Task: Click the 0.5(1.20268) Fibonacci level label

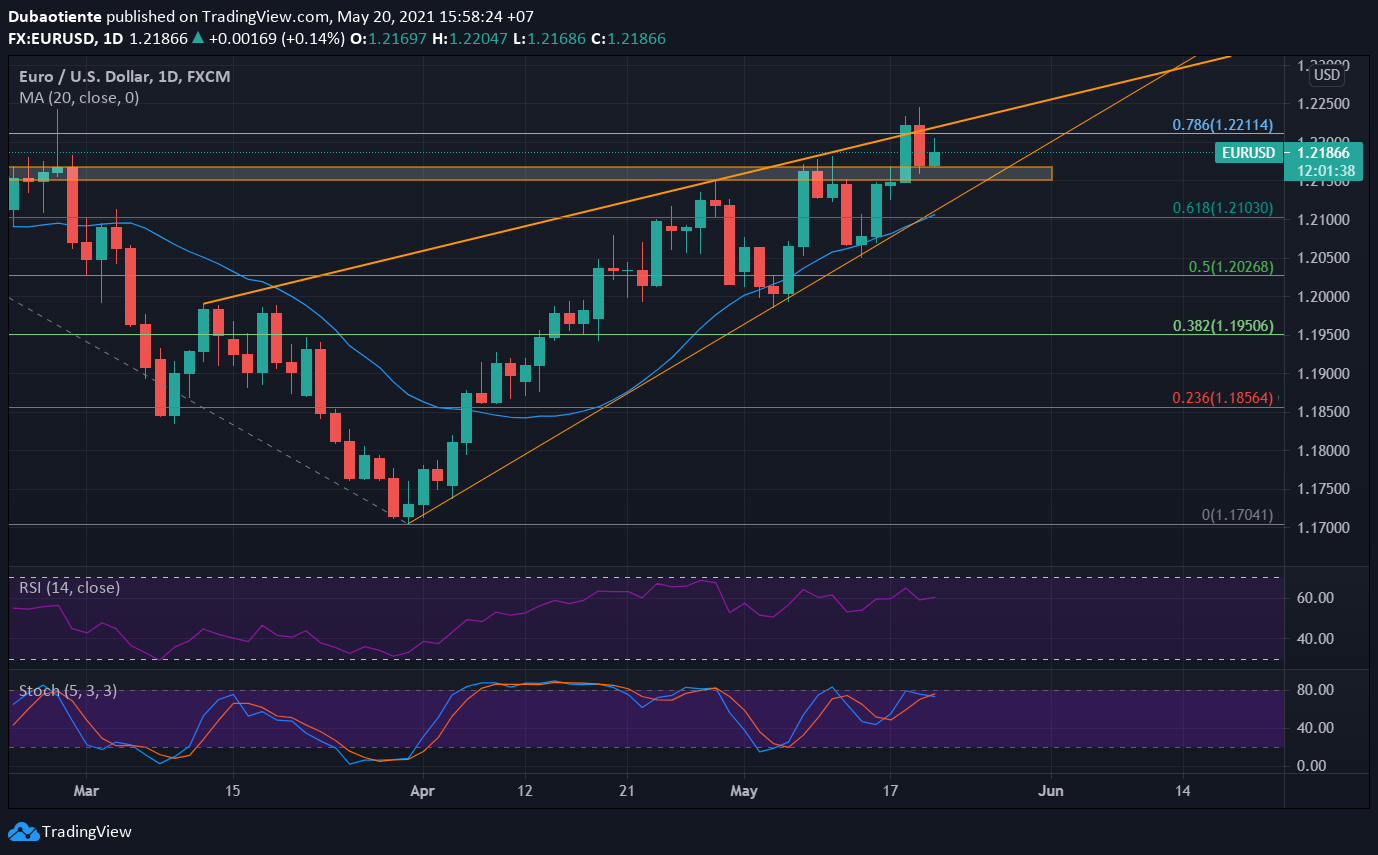Action: coord(1230,267)
